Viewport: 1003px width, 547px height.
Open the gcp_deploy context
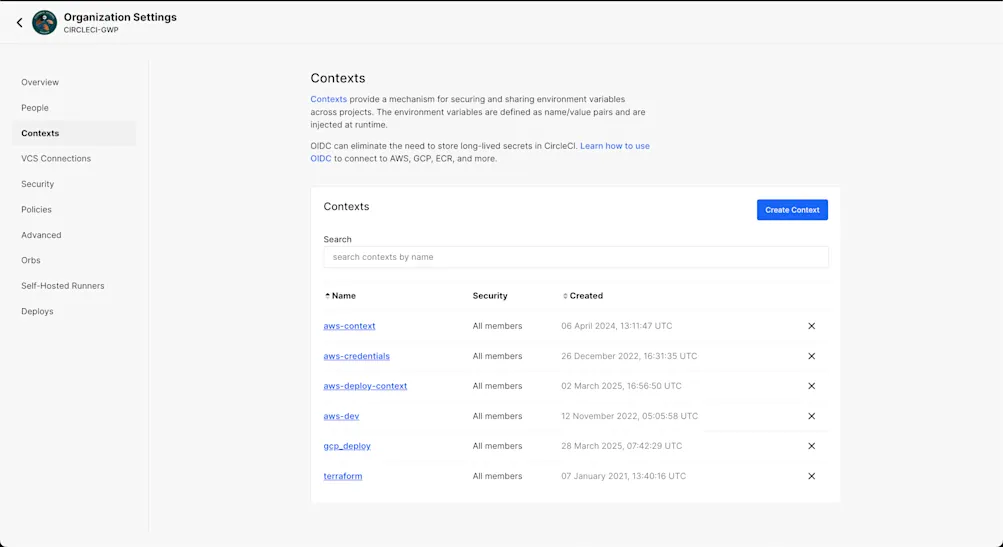[347, 446]
